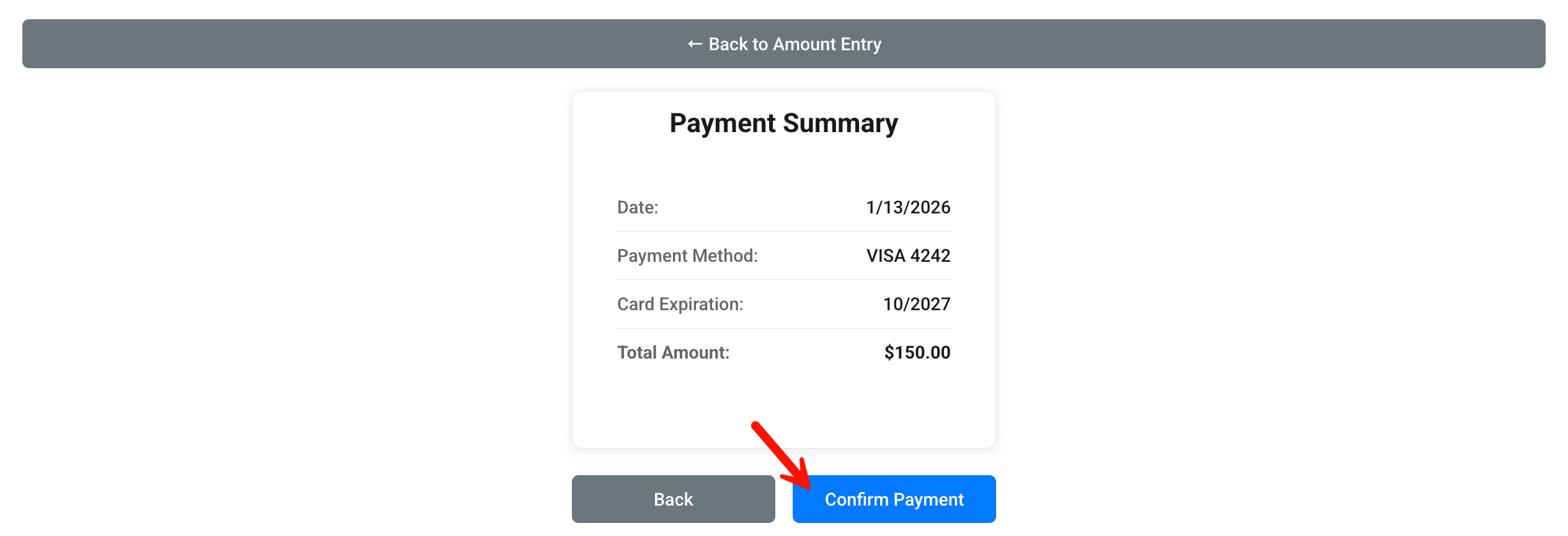Select the $150.00 total amount value

click(917, 352)
